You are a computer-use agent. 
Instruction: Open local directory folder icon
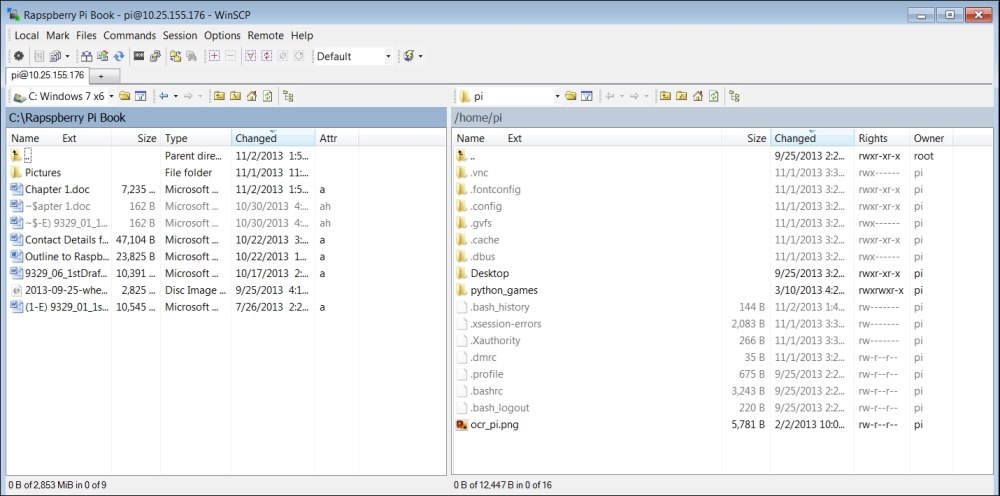[124, 96]
